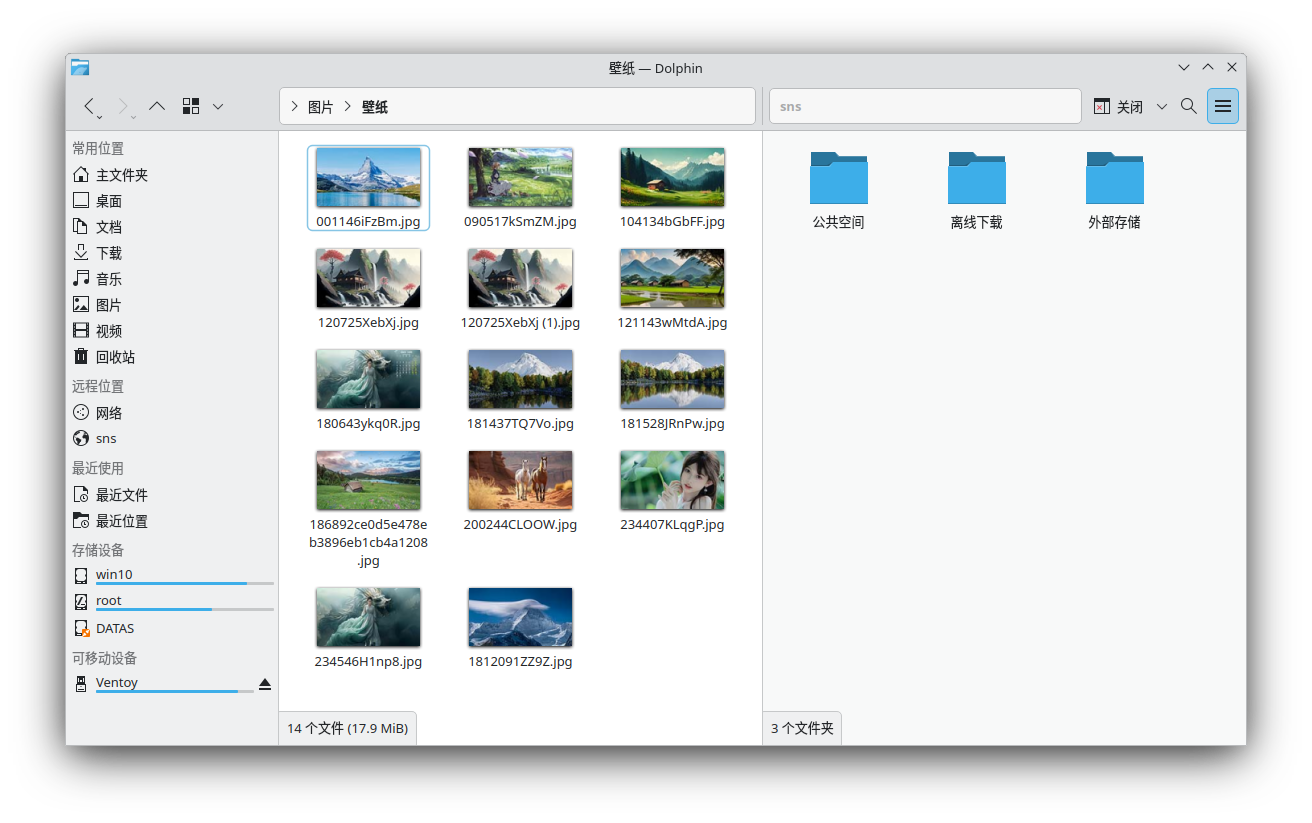Select 图片 in the places sidebar
The height and width of the screenshot is (823, 1312).
click(170, 305)
